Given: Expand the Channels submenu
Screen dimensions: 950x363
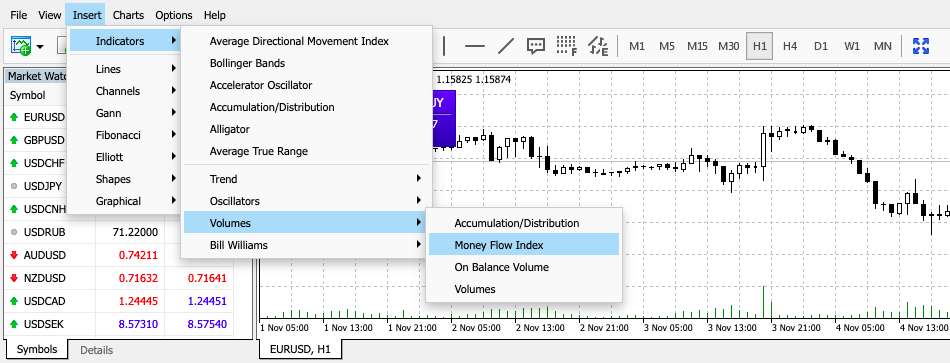Looking at the screenshot, I should tap(125, 91).
